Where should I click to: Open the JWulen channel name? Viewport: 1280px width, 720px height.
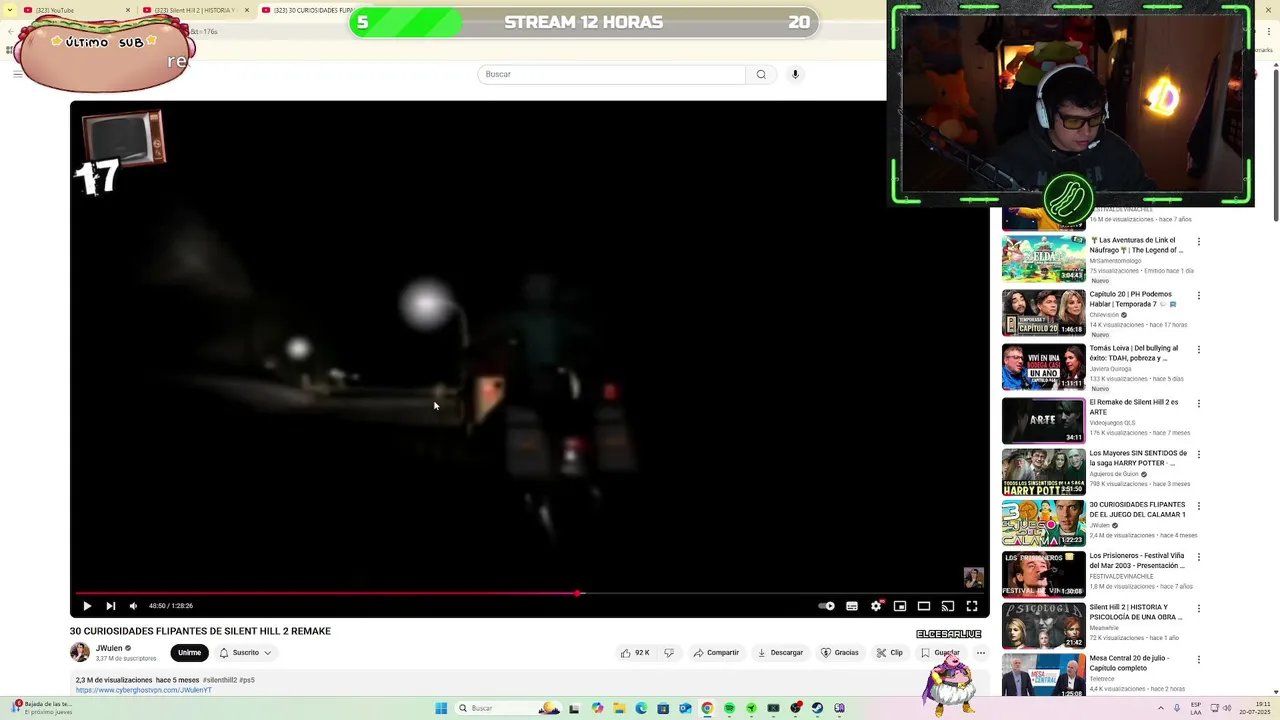click(109, 648)
